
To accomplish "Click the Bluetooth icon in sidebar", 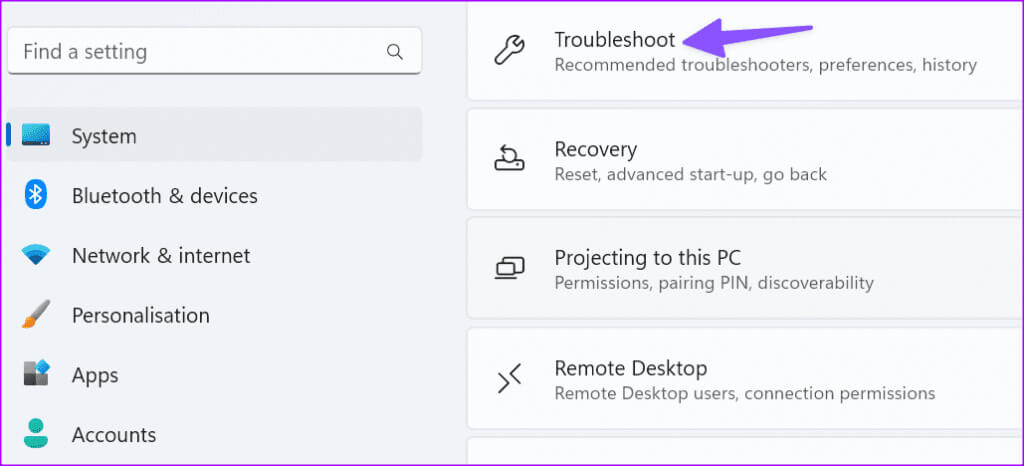I will point(36,195).
